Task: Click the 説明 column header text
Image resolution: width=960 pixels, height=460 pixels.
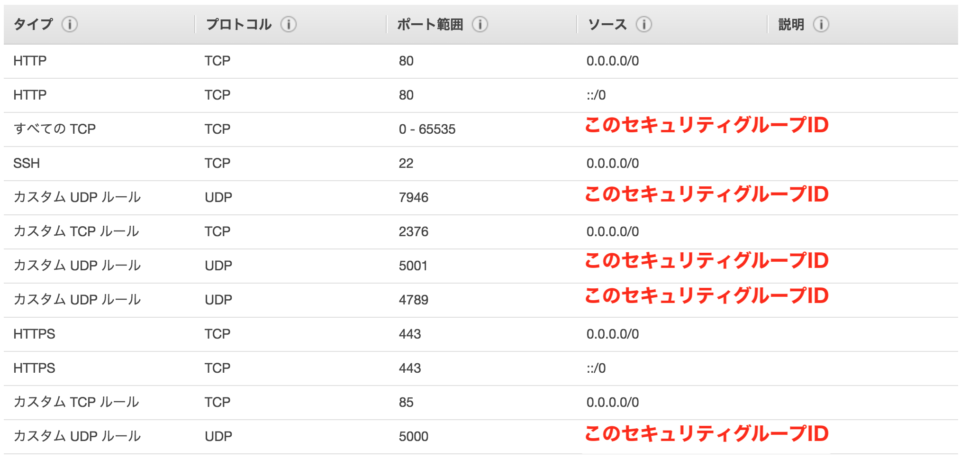Action: click(x=791, y=25)
